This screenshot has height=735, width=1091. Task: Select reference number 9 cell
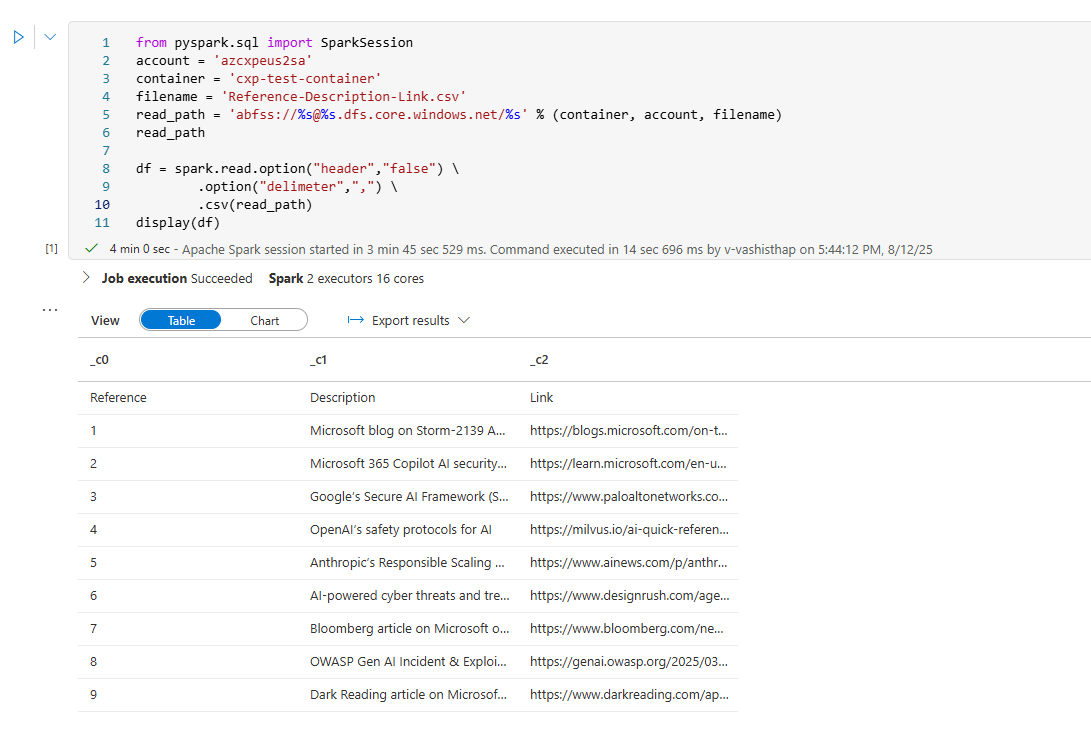pyautogui.click(x=93, y=695)
